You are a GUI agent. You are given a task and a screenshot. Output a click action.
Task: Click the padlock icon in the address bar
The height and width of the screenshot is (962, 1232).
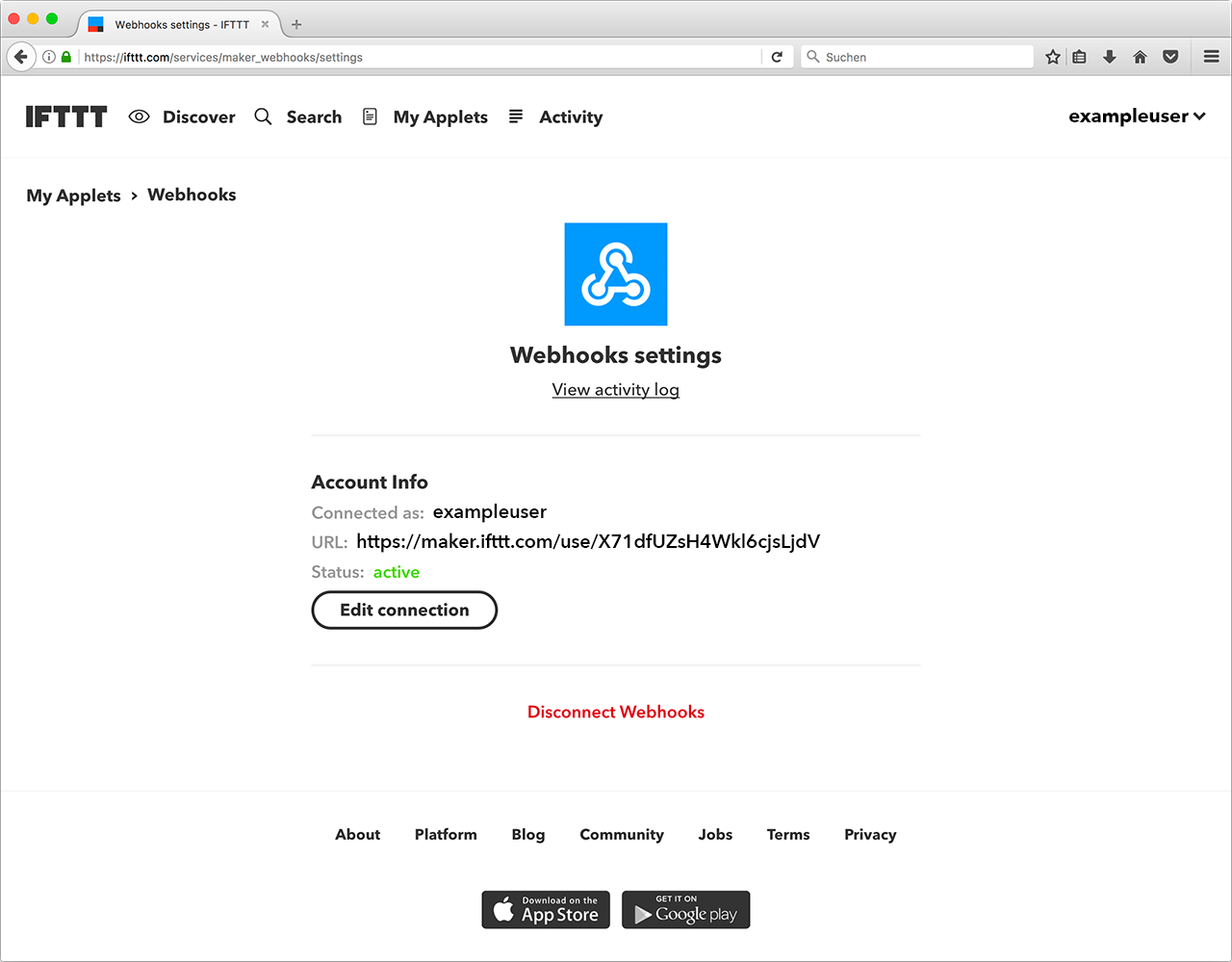point(64,57)
